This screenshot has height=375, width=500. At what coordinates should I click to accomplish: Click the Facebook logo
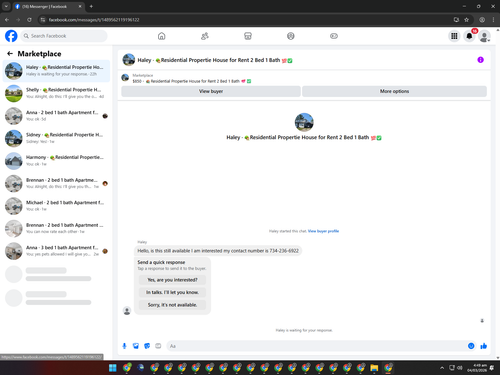point(11,36)
